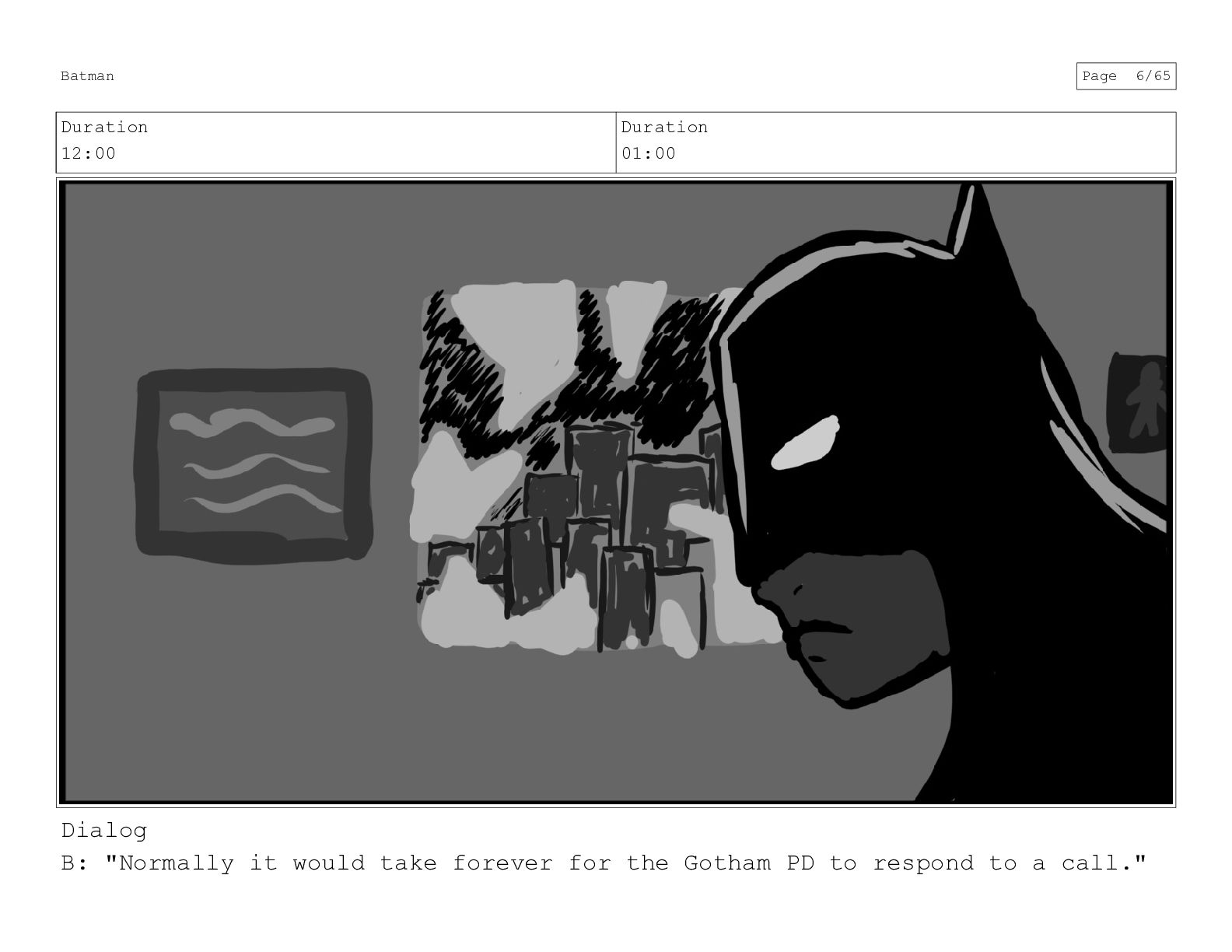Click the 'Dialog' heading label
Screen dimensions: 1232x952
(104, 831)
